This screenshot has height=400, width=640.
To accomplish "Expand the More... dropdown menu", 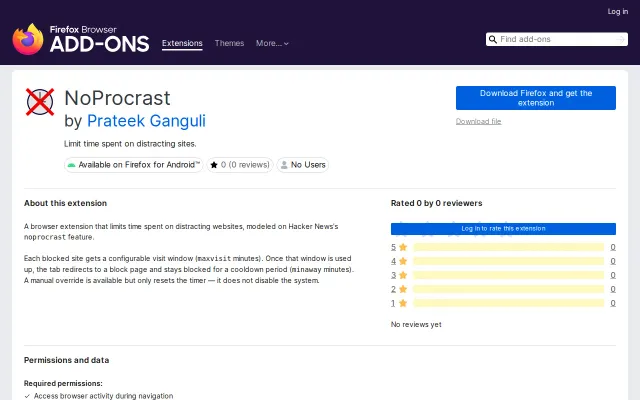I will (x=272, y=43).
